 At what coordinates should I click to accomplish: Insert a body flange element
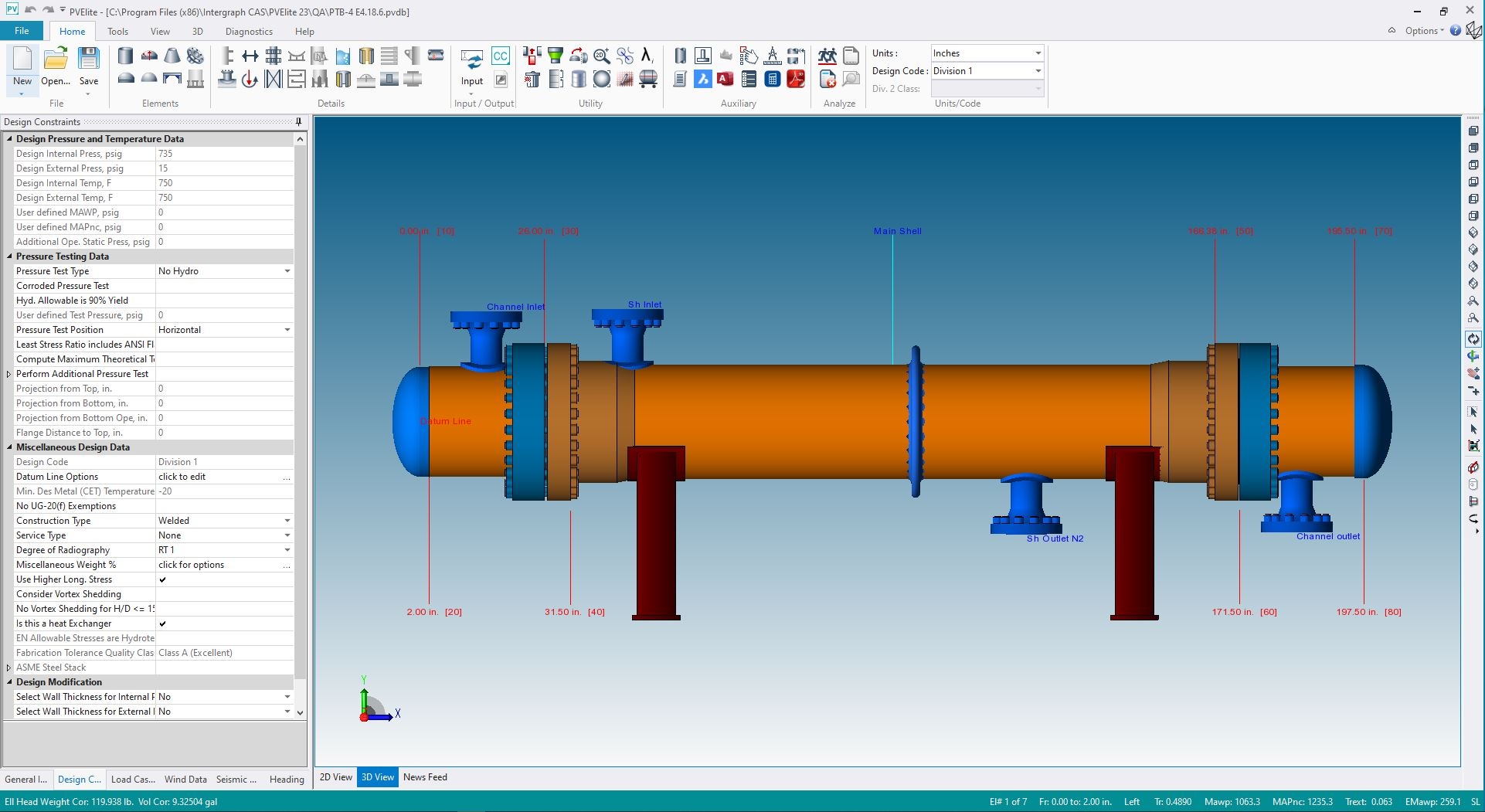click(195, 56)
